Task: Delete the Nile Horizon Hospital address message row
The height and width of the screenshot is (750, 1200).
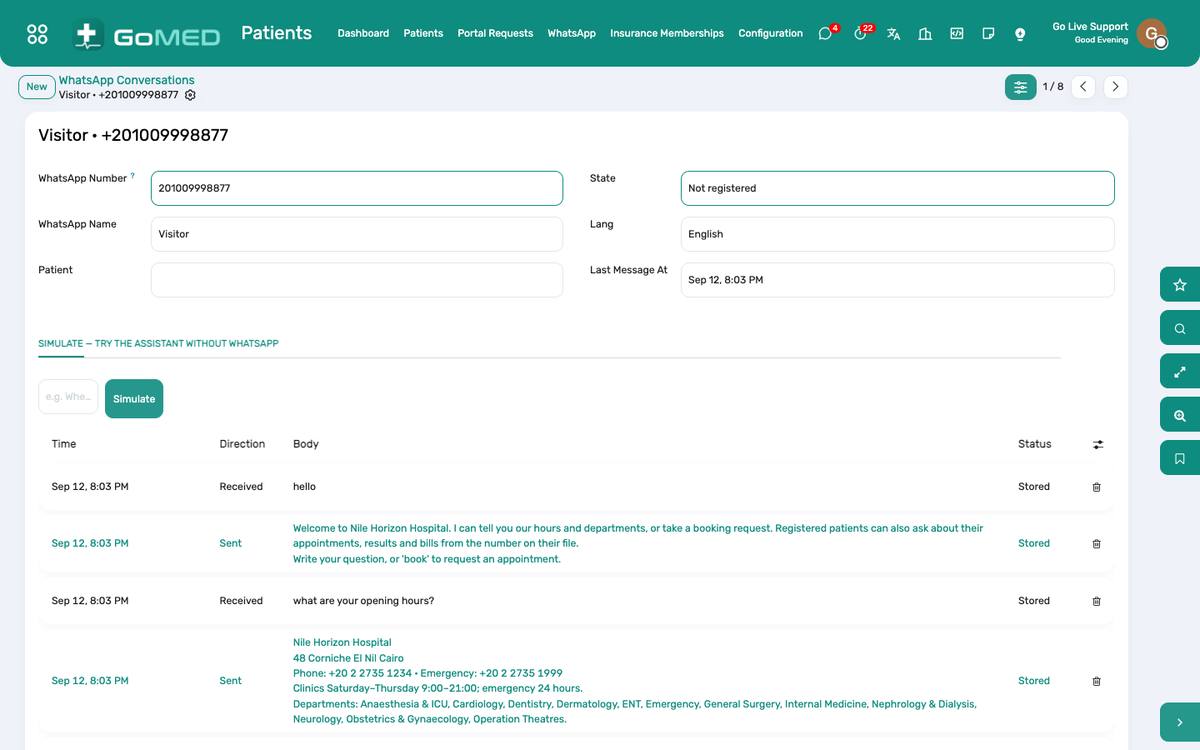Action: pos(1096,681)
